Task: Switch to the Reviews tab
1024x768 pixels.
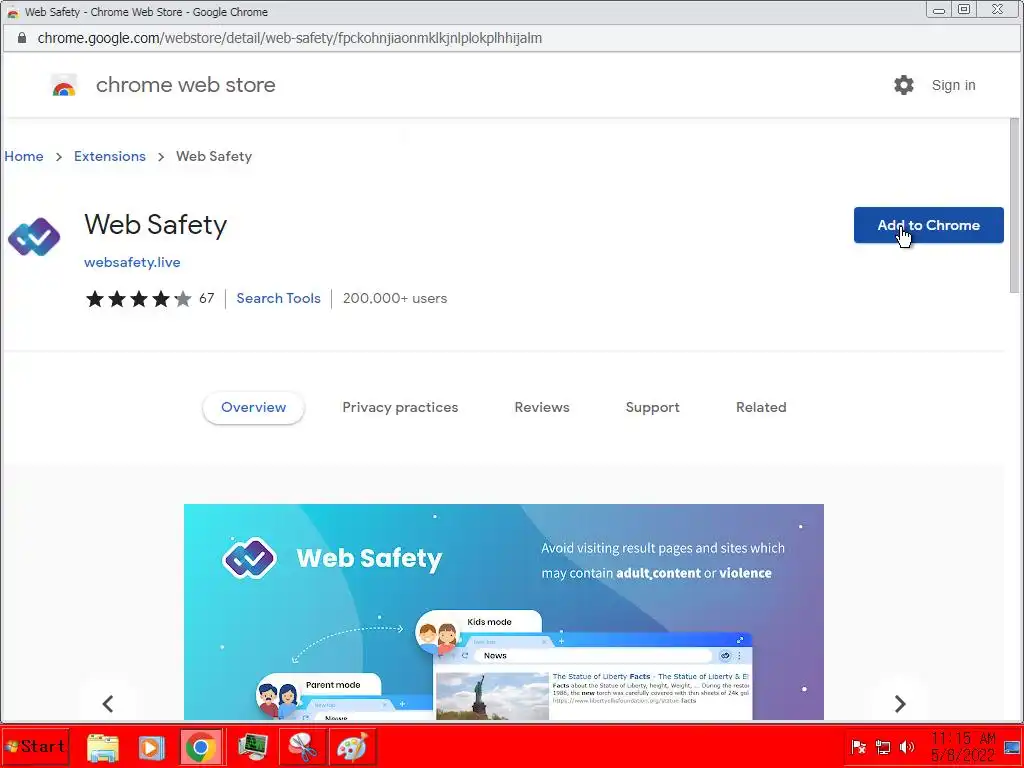Action: (x=542, y=408)
